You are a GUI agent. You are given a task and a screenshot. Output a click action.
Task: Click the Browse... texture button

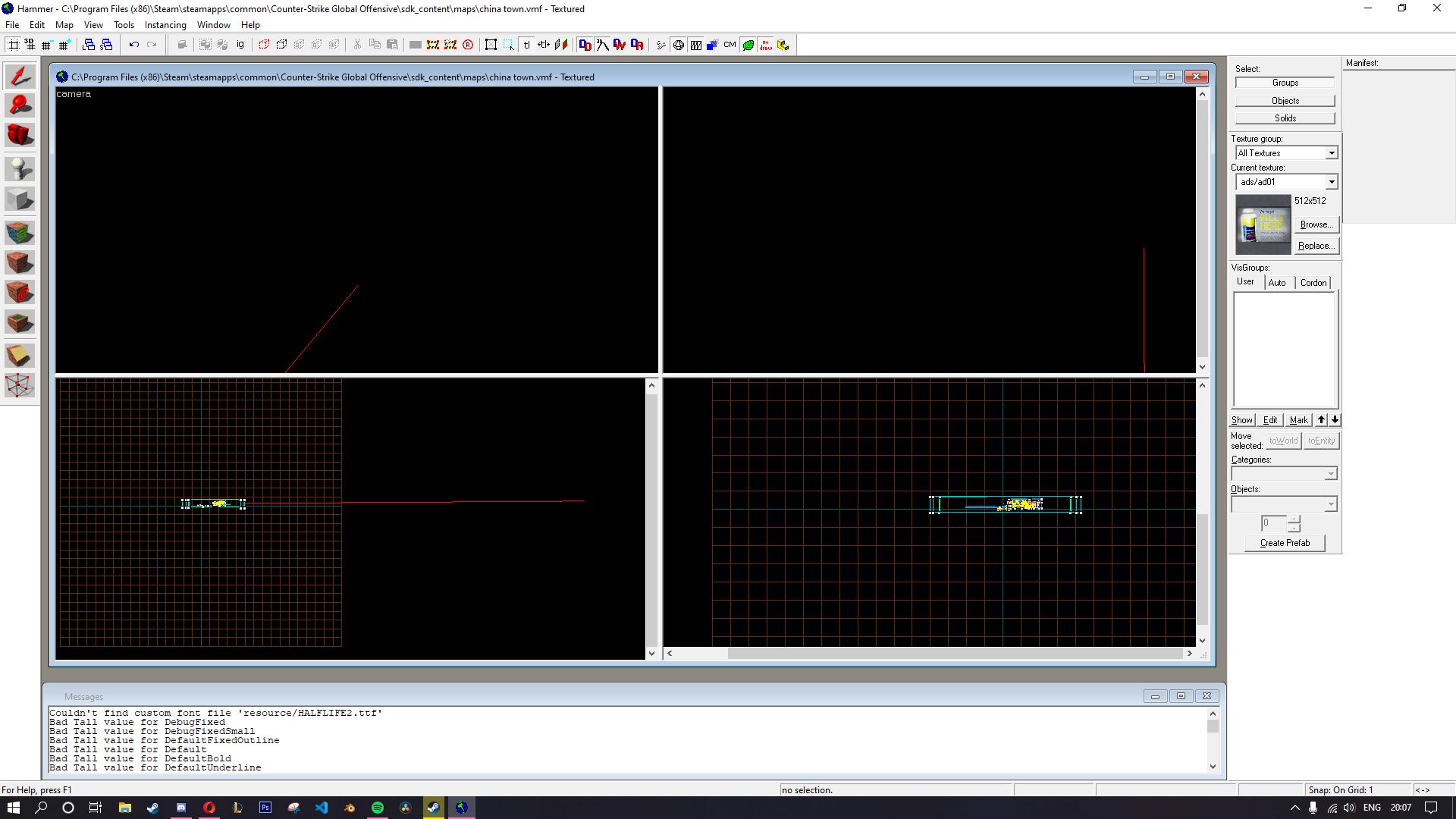[1316, 224]
